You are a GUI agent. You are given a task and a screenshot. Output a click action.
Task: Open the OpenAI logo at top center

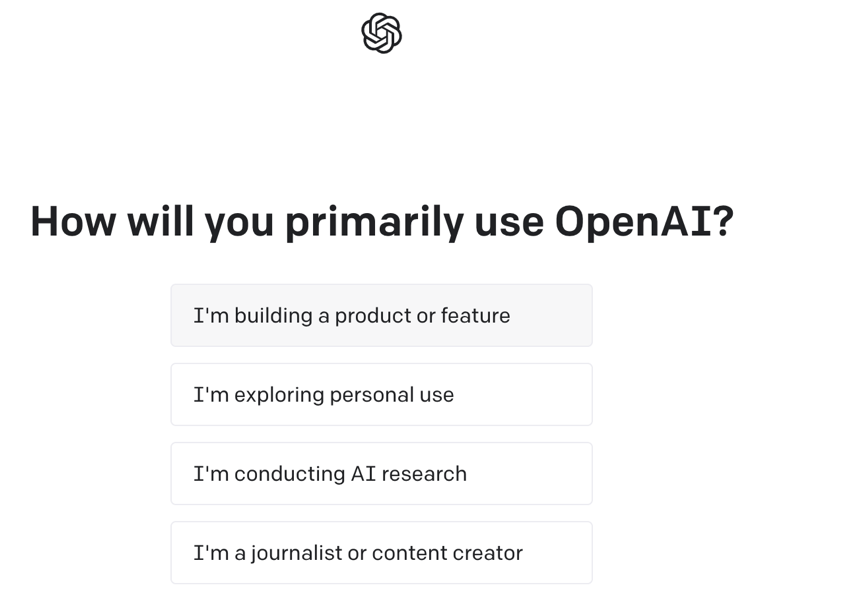381,33
